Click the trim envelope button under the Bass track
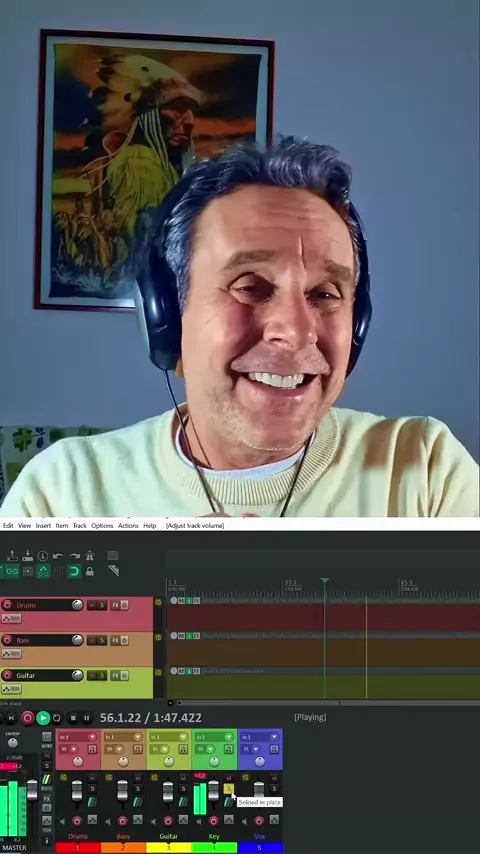 point(11,654)
